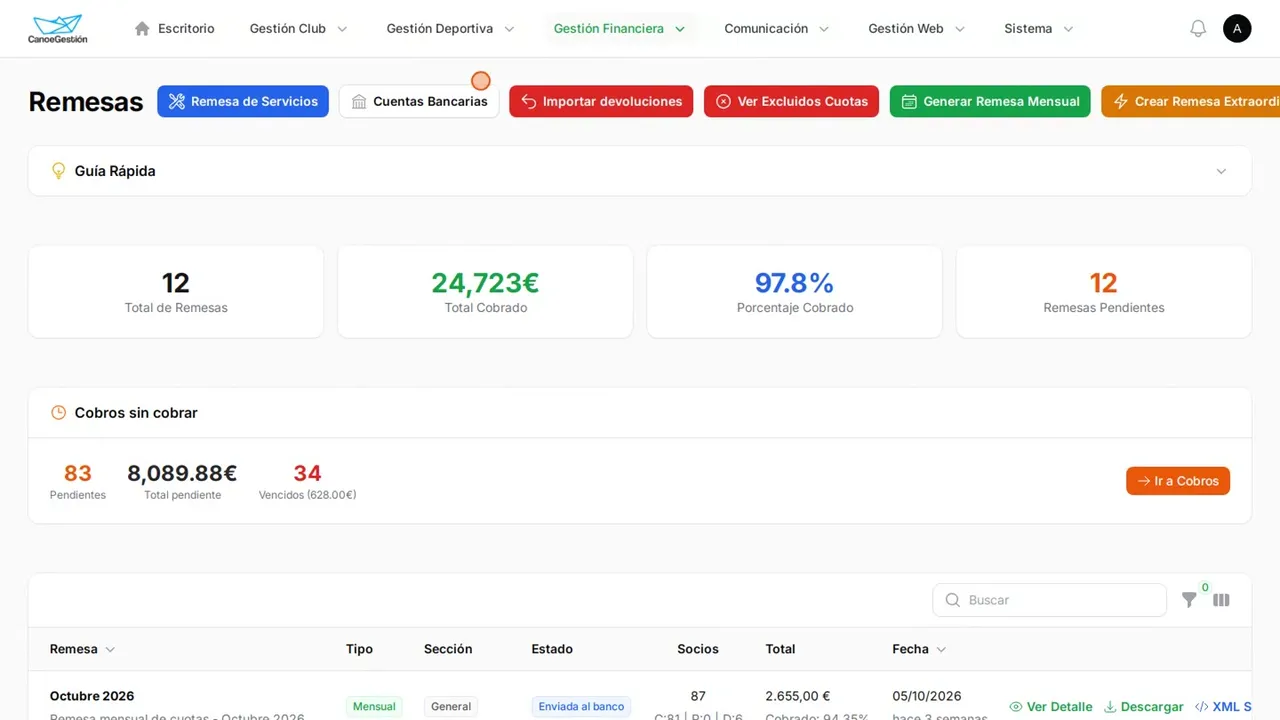1280x720 pixels.
Task: Click the Crear Remesa Extraordinaria button
Action: [1190, 102]
